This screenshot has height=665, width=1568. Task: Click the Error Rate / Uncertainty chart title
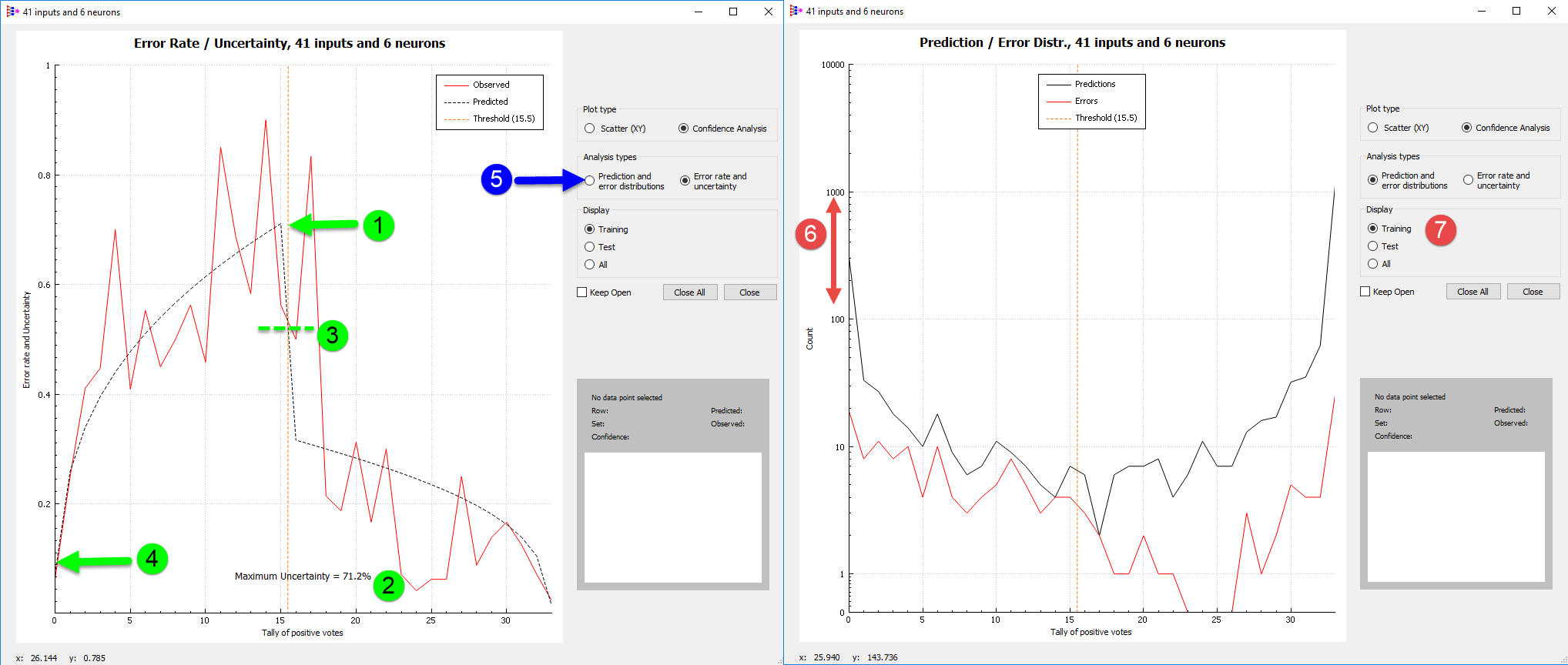pos(290,43)
